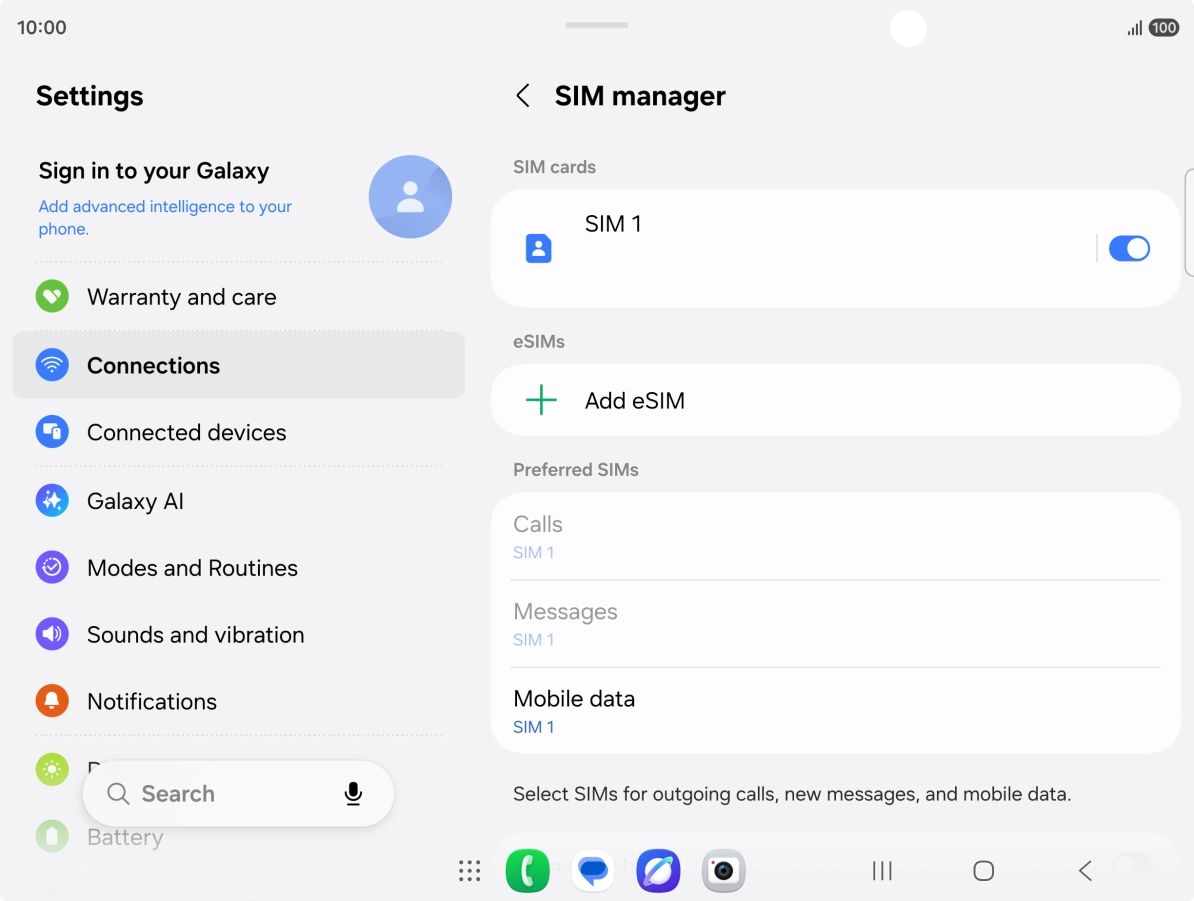This screenshot has height=901, width=1194.
Task: Open the Messages app from taskbar
Action: coord(593,871)
